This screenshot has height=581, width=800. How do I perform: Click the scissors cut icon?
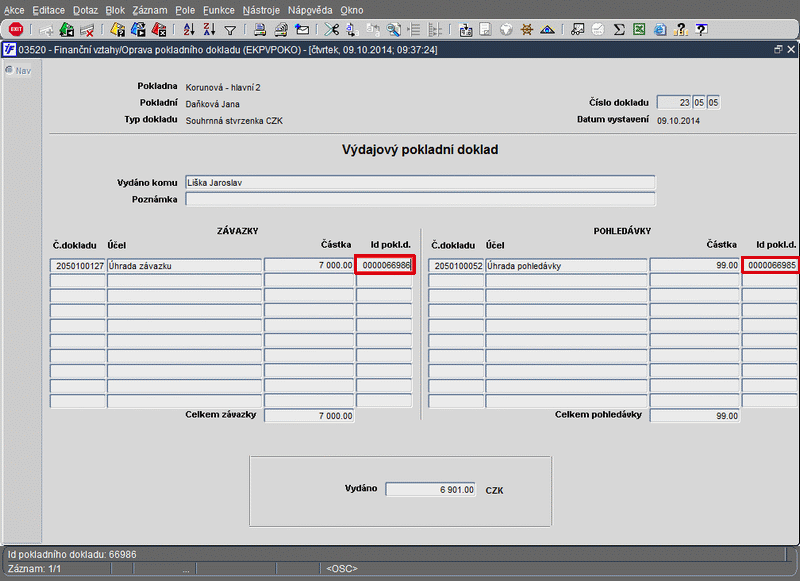[332, 30]
